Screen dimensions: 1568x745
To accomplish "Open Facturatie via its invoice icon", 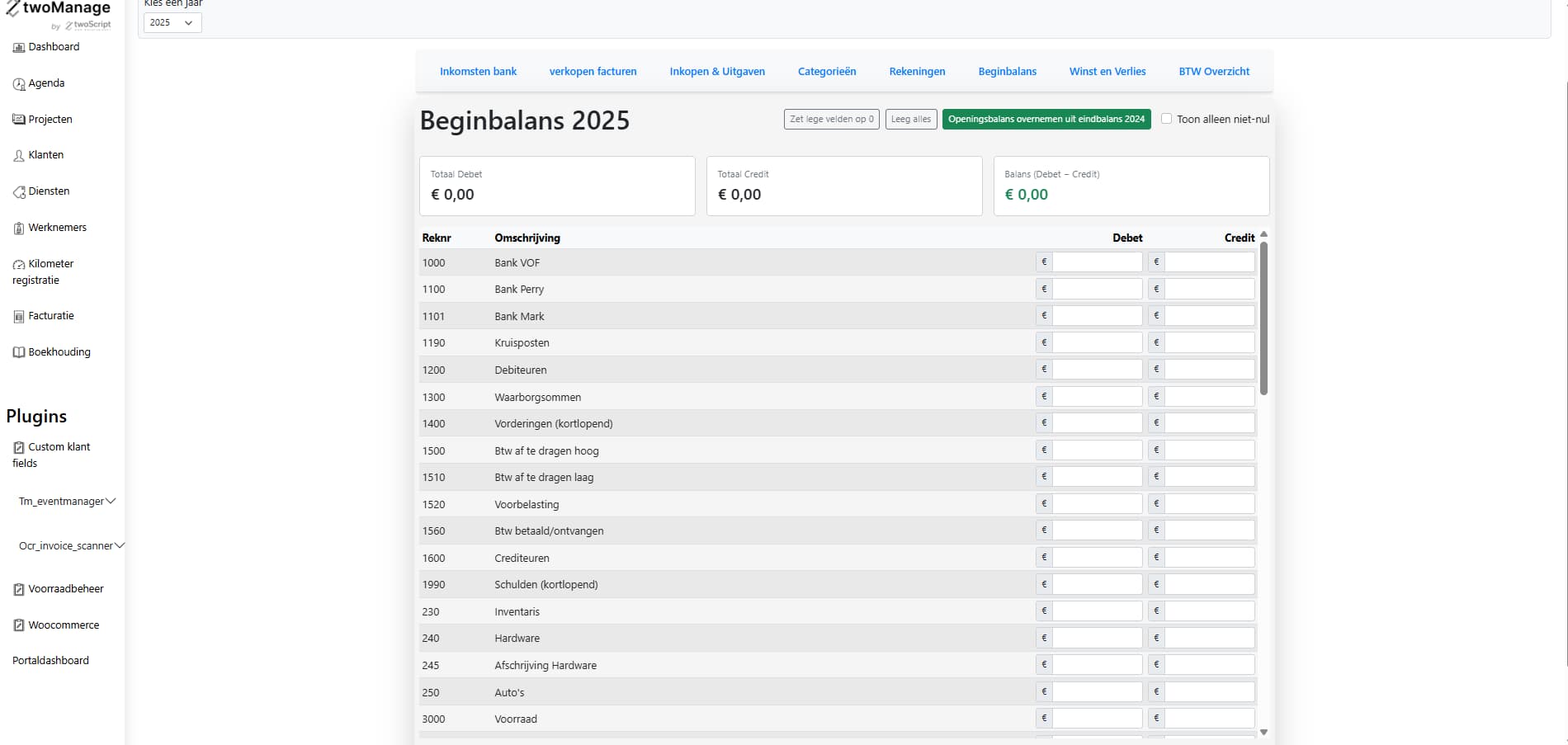I will click(x=19, y=317).
